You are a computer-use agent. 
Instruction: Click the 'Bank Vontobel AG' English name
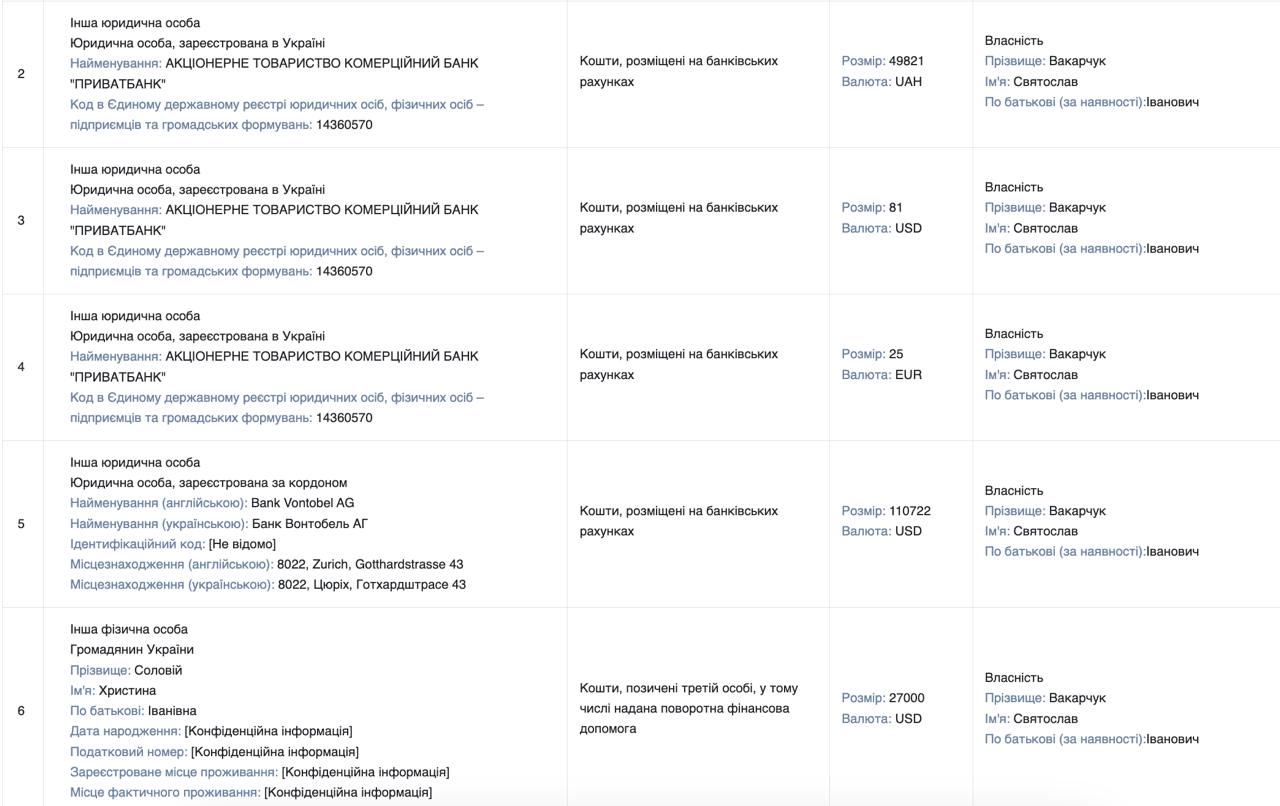click(302, 503)
